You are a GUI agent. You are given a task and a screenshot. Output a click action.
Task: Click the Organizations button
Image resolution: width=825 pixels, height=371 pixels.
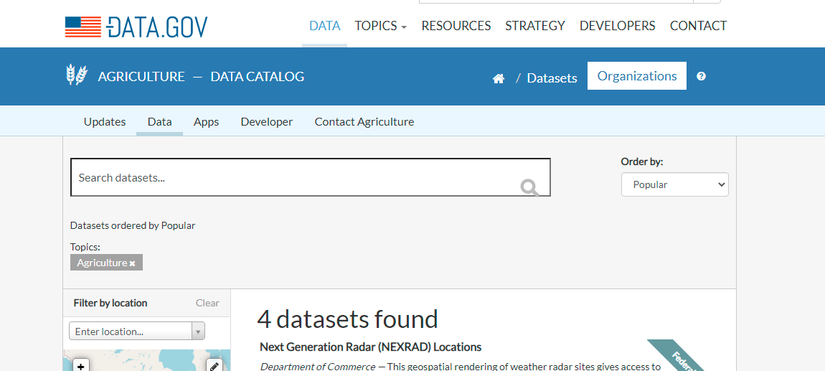pos(637,76)
